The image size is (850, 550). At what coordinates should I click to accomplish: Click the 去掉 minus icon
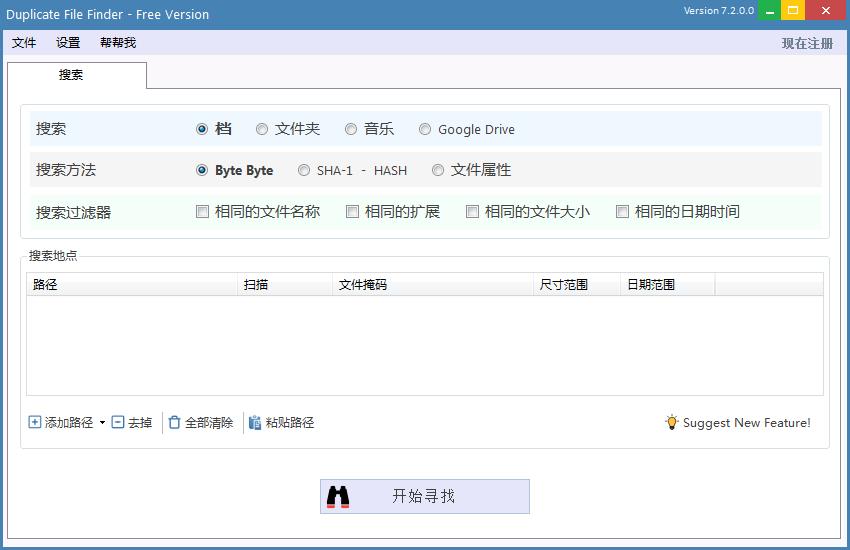[x=118, y=422]
